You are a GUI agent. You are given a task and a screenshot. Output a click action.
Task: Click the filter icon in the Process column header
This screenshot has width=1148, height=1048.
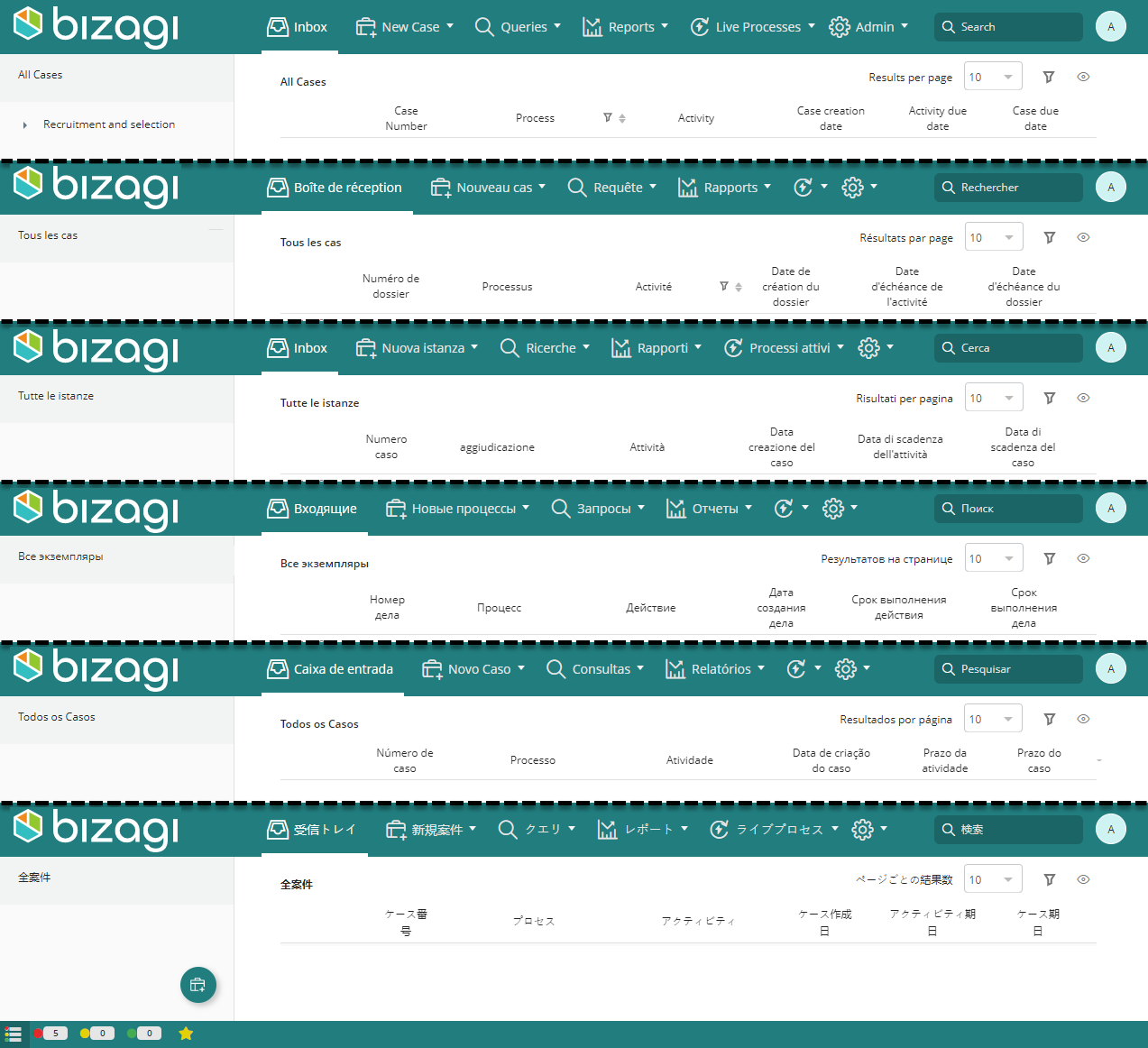tap(608, 118)
